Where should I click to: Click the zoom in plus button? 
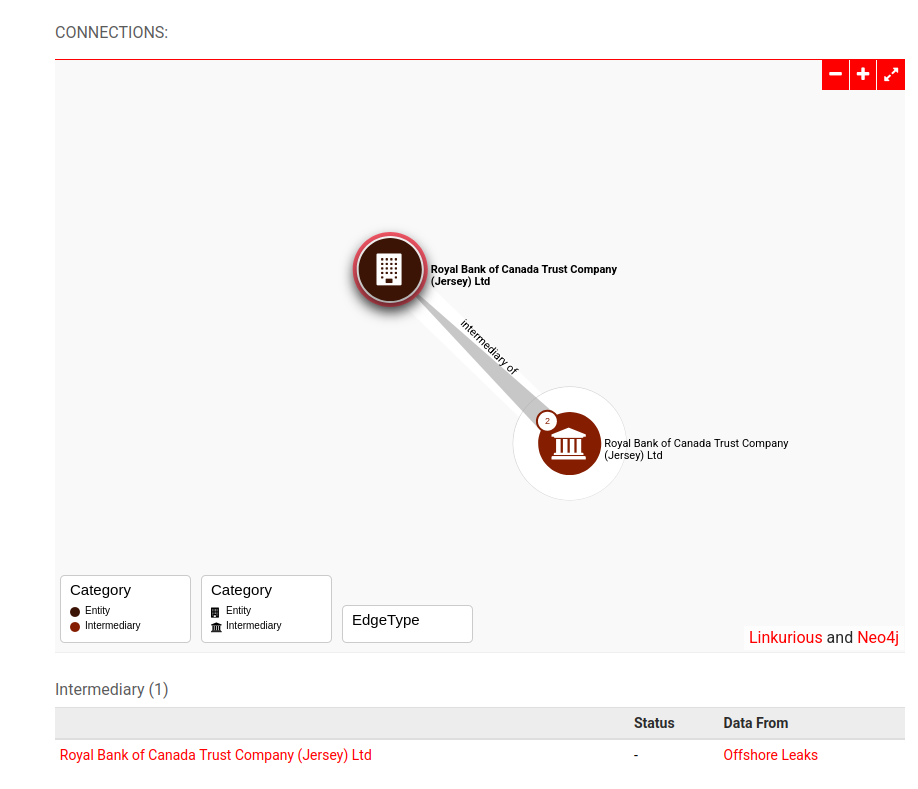pyautogui.click(x=863, y=75)
